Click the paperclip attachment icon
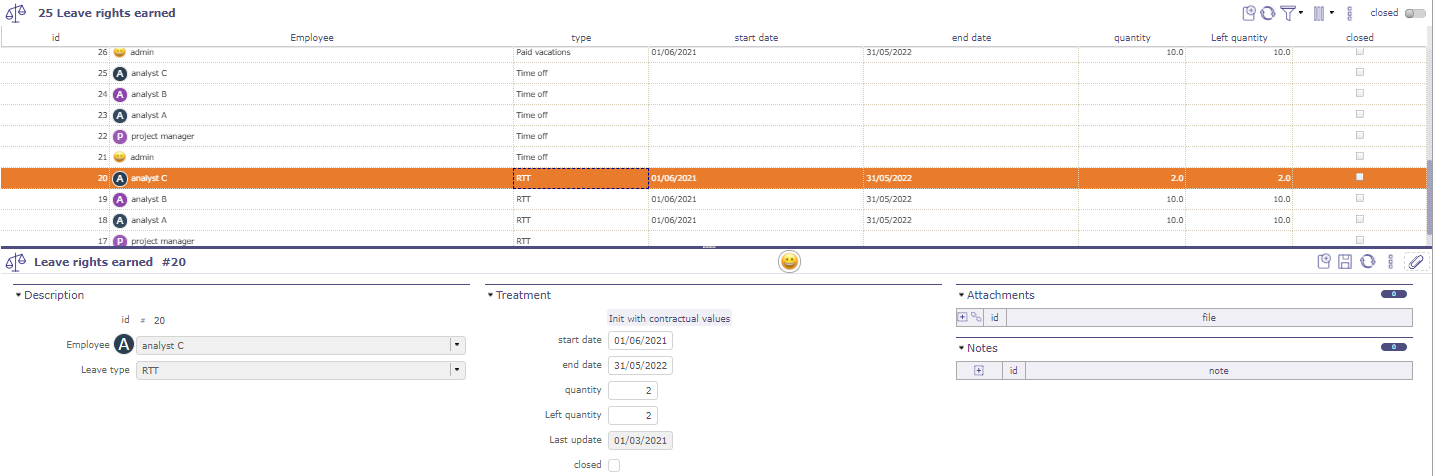This screenshot has width=1433, height=476. [1415, 262]
